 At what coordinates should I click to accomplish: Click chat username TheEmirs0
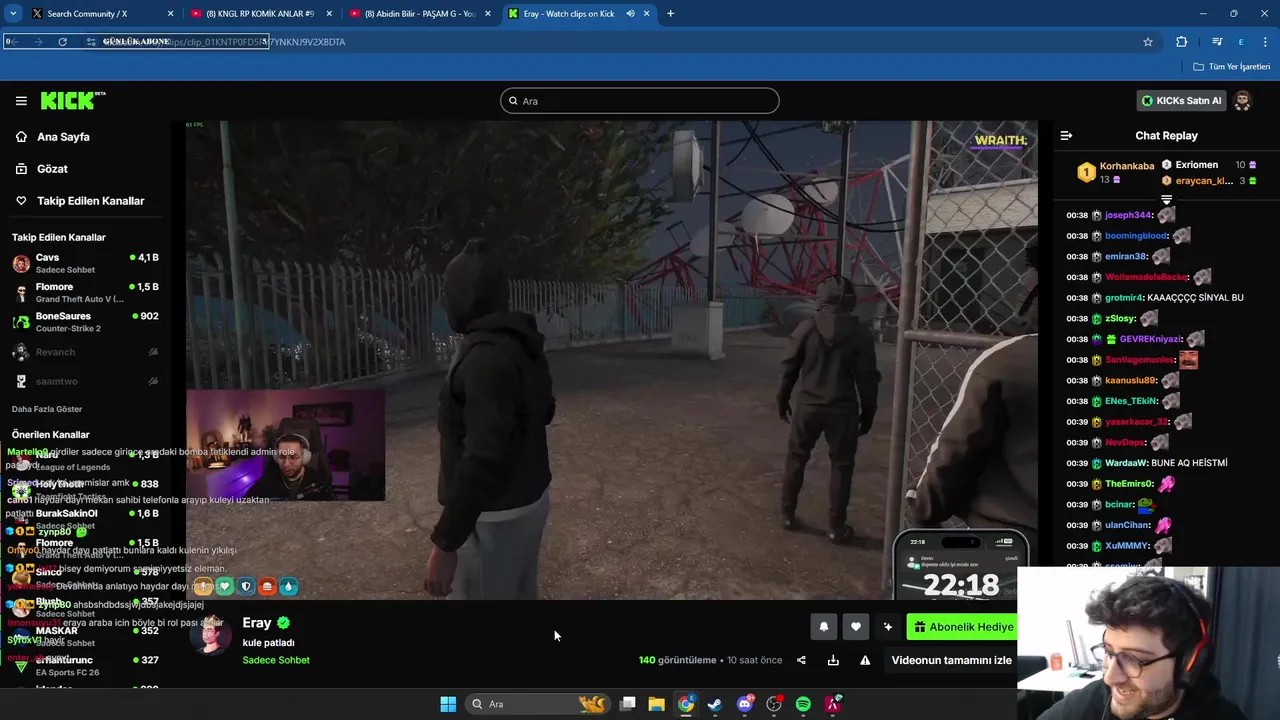1129,484
